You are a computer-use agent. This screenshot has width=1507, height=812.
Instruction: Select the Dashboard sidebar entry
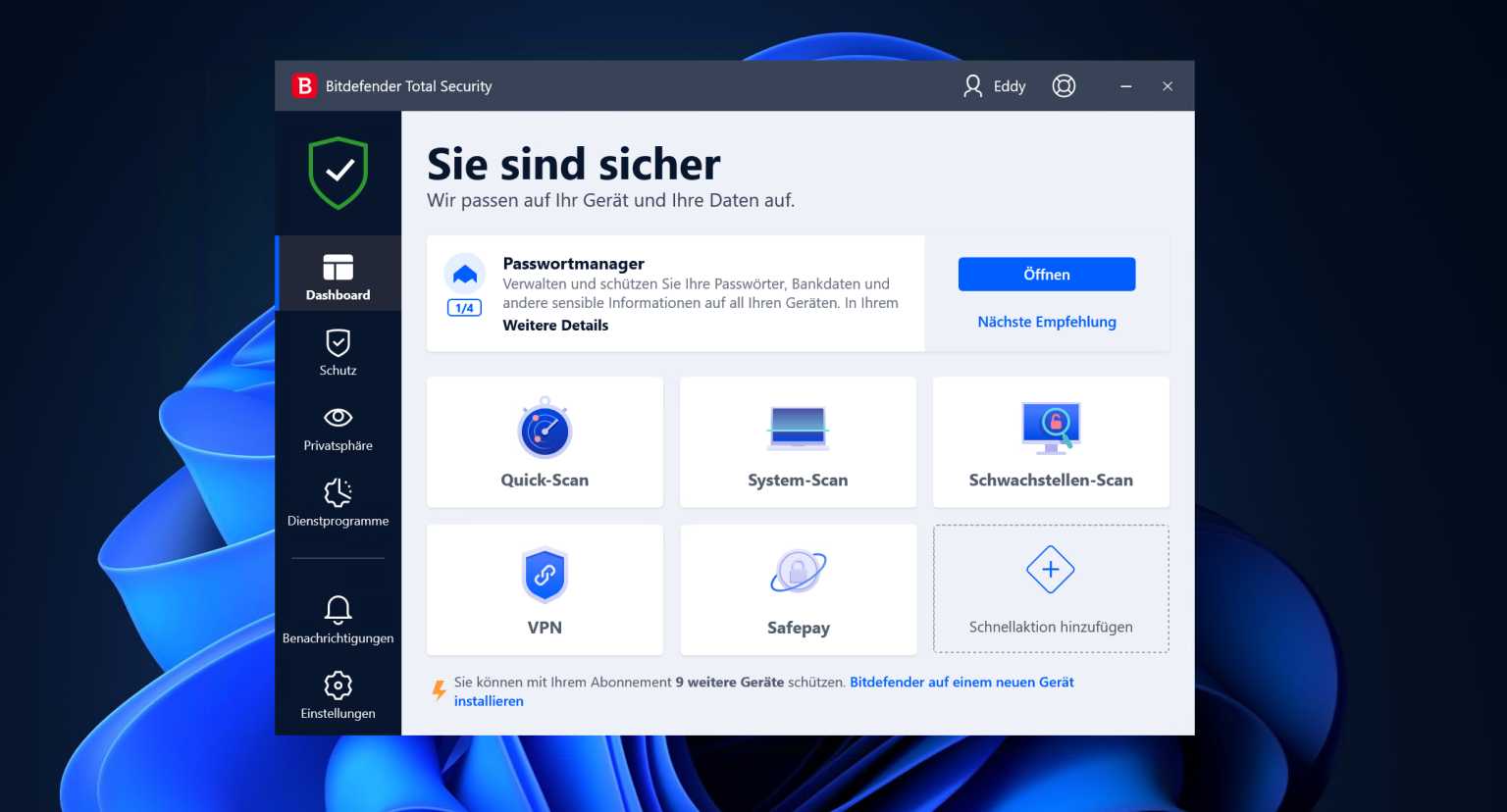(x=338, y=275)
